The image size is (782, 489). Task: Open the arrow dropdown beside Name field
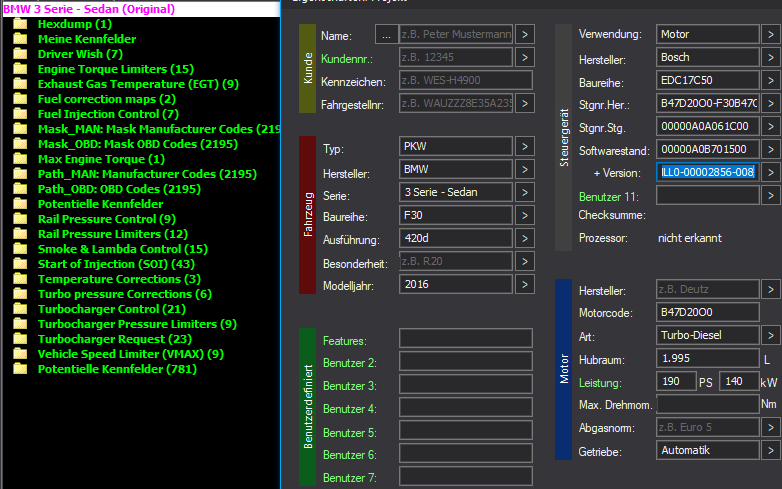[x=525, y=34]
